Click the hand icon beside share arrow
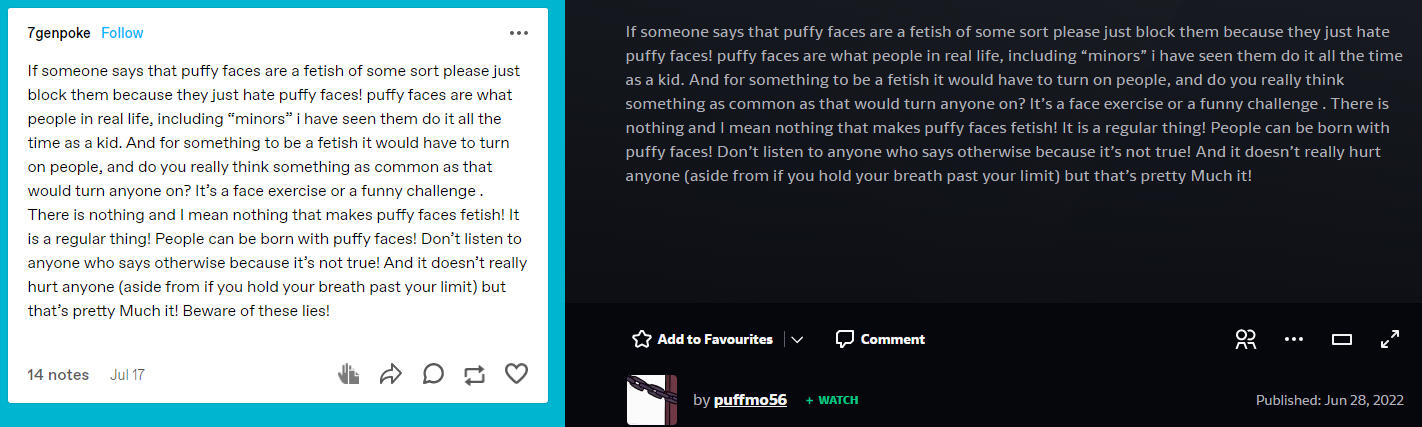The width and height of the screenshot is (1422, 427). [349, 374]
